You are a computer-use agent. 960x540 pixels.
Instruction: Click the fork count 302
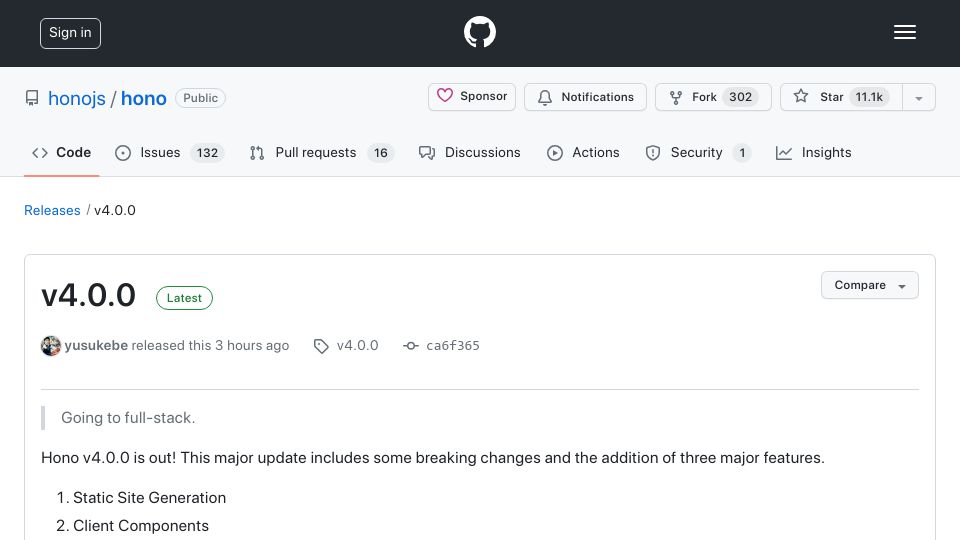click(740, 97)
